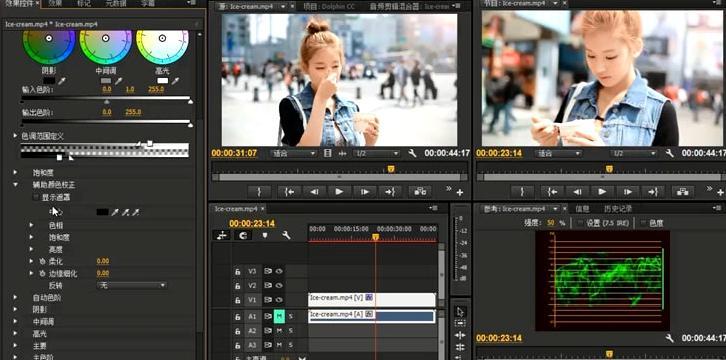726x360 pixels.
Task: Click the 高光 white color swatch
Action: click(x=163, y=81)
